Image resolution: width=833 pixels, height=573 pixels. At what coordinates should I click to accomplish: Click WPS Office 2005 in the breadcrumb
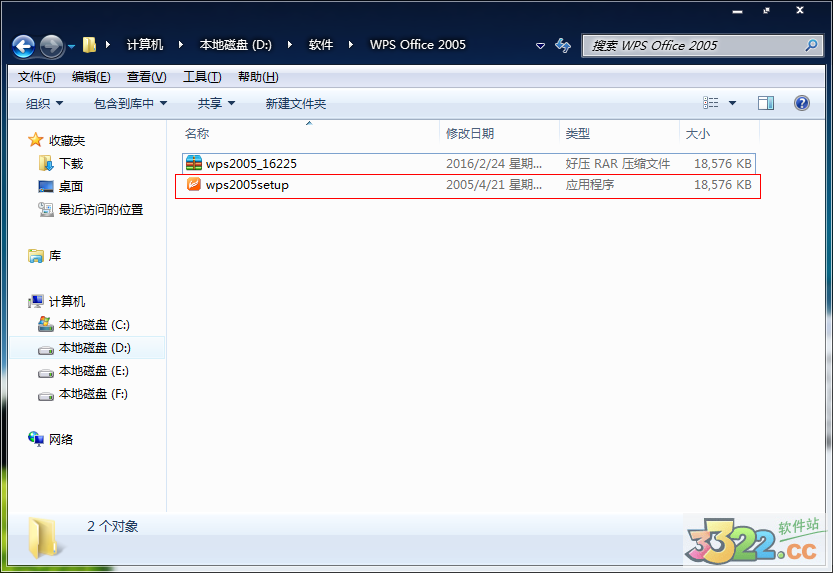[418, 45]
